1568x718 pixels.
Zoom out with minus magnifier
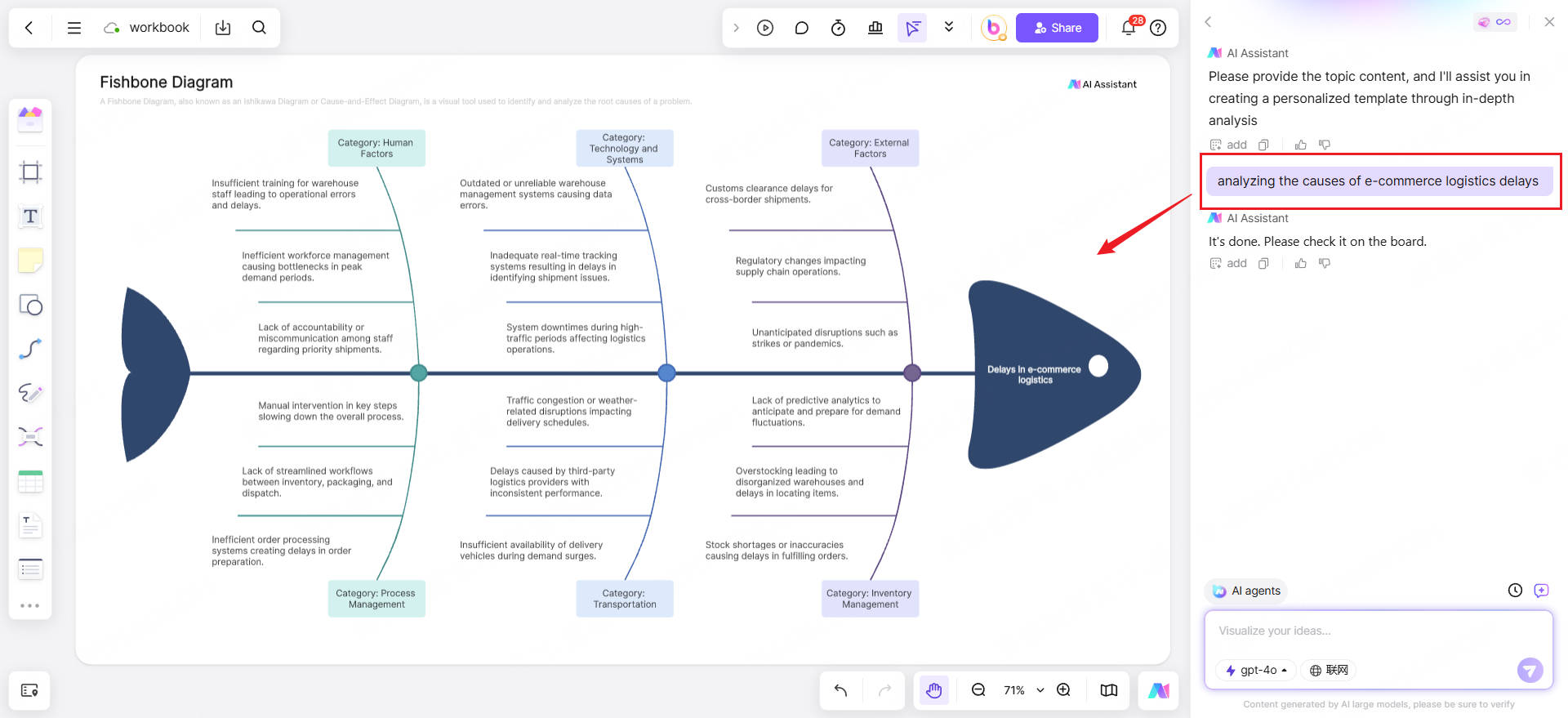(x=978, y=690)
